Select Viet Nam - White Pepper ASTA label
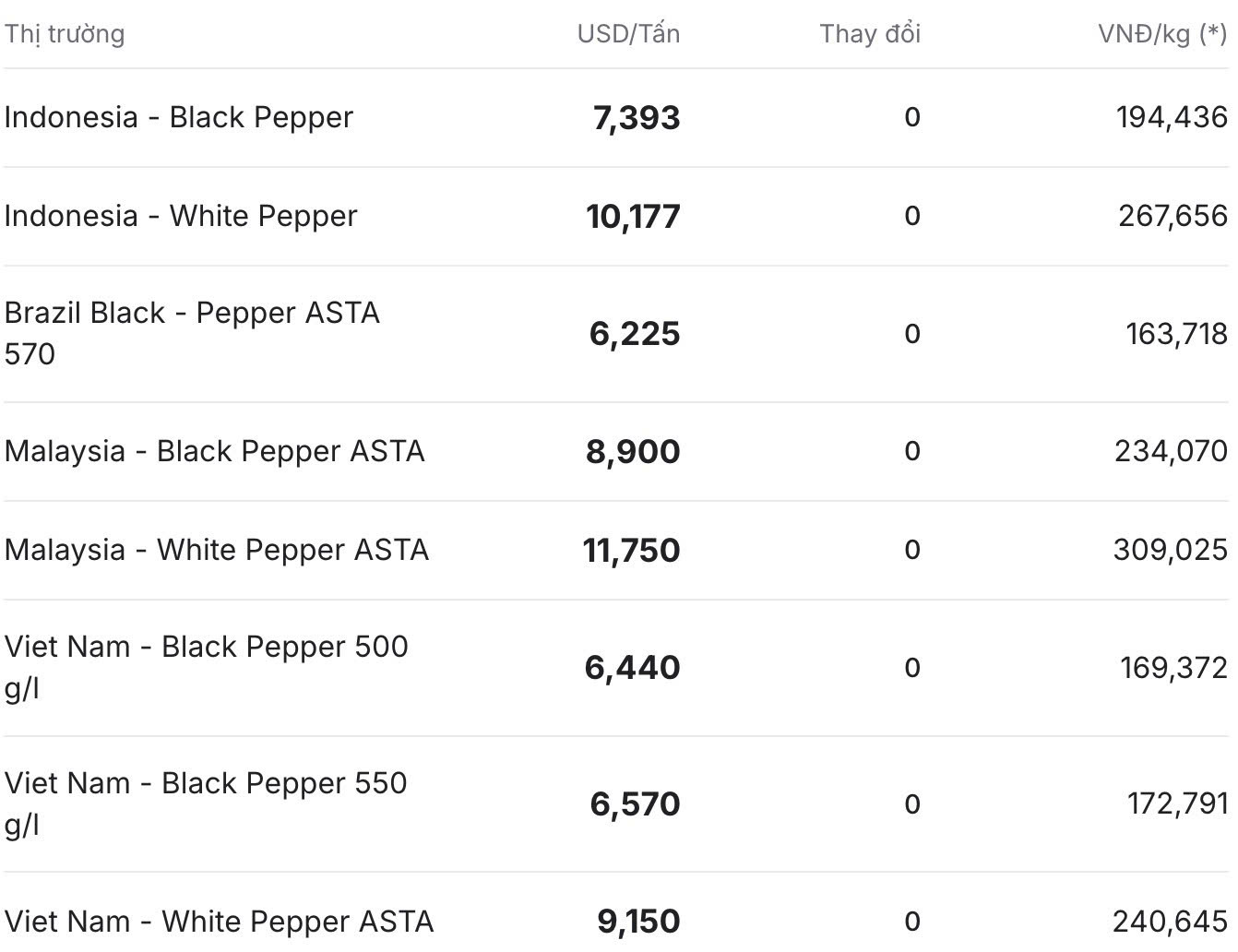This screenshot has width=1238, height=952. 219,922
